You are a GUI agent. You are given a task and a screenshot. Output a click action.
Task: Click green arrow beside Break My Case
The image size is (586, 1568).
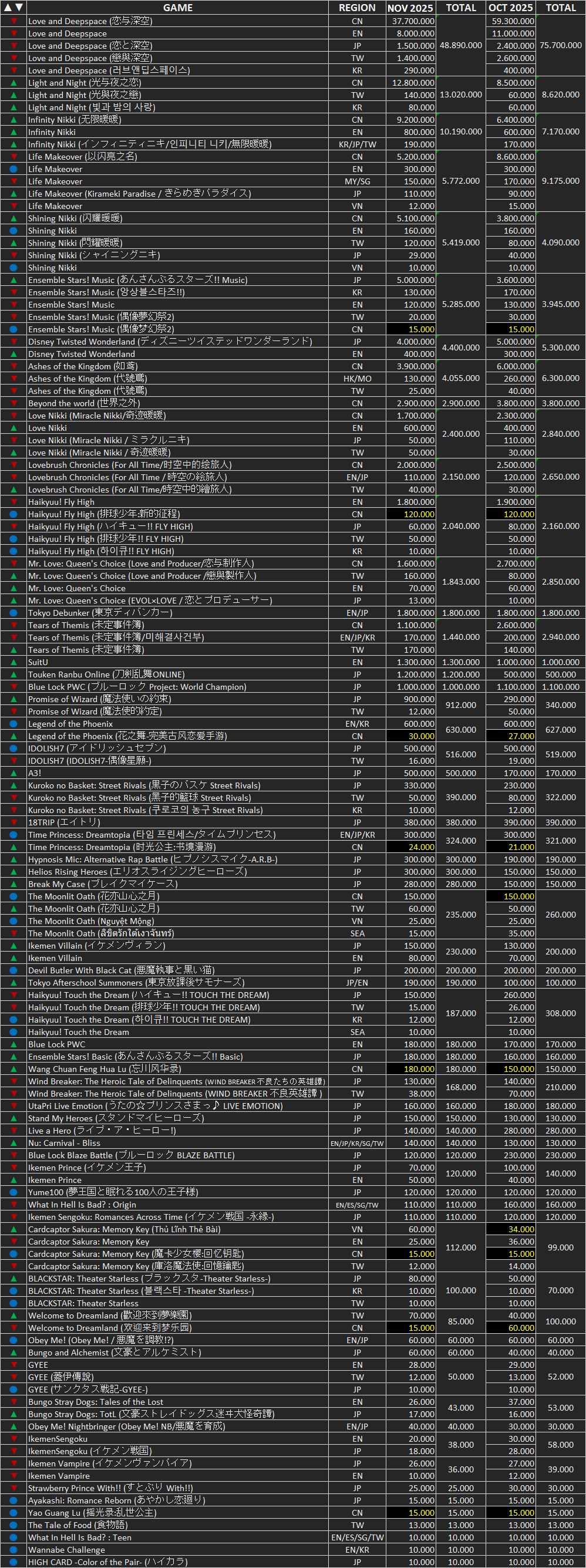pyautogui.click(x=14, y=884)
